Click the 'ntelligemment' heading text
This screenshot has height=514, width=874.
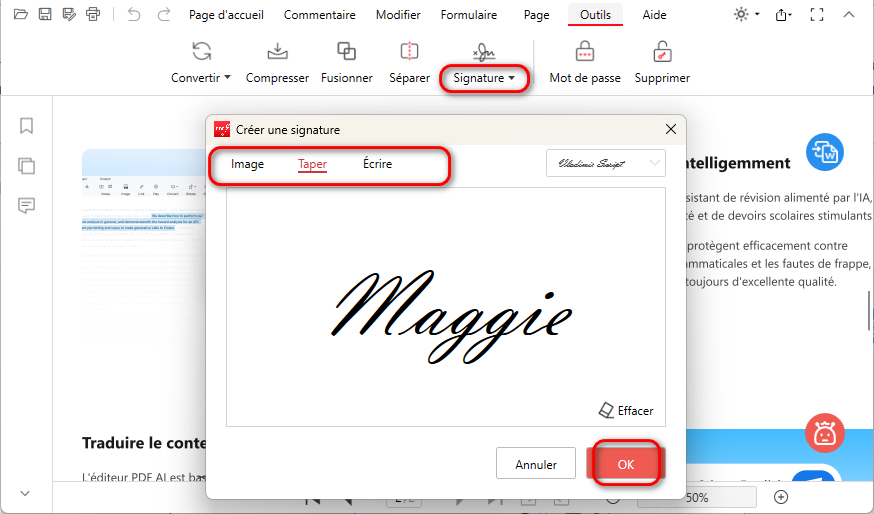point(738,163)
